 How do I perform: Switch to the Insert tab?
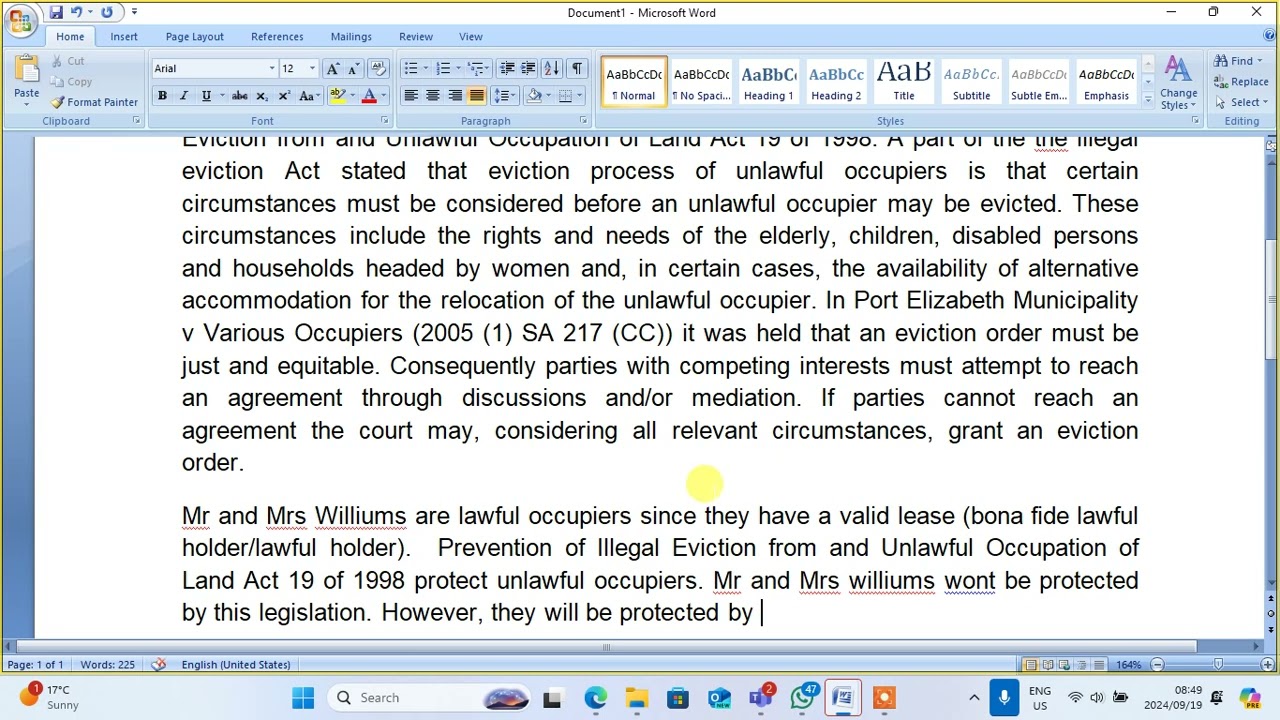click(124, 37)
